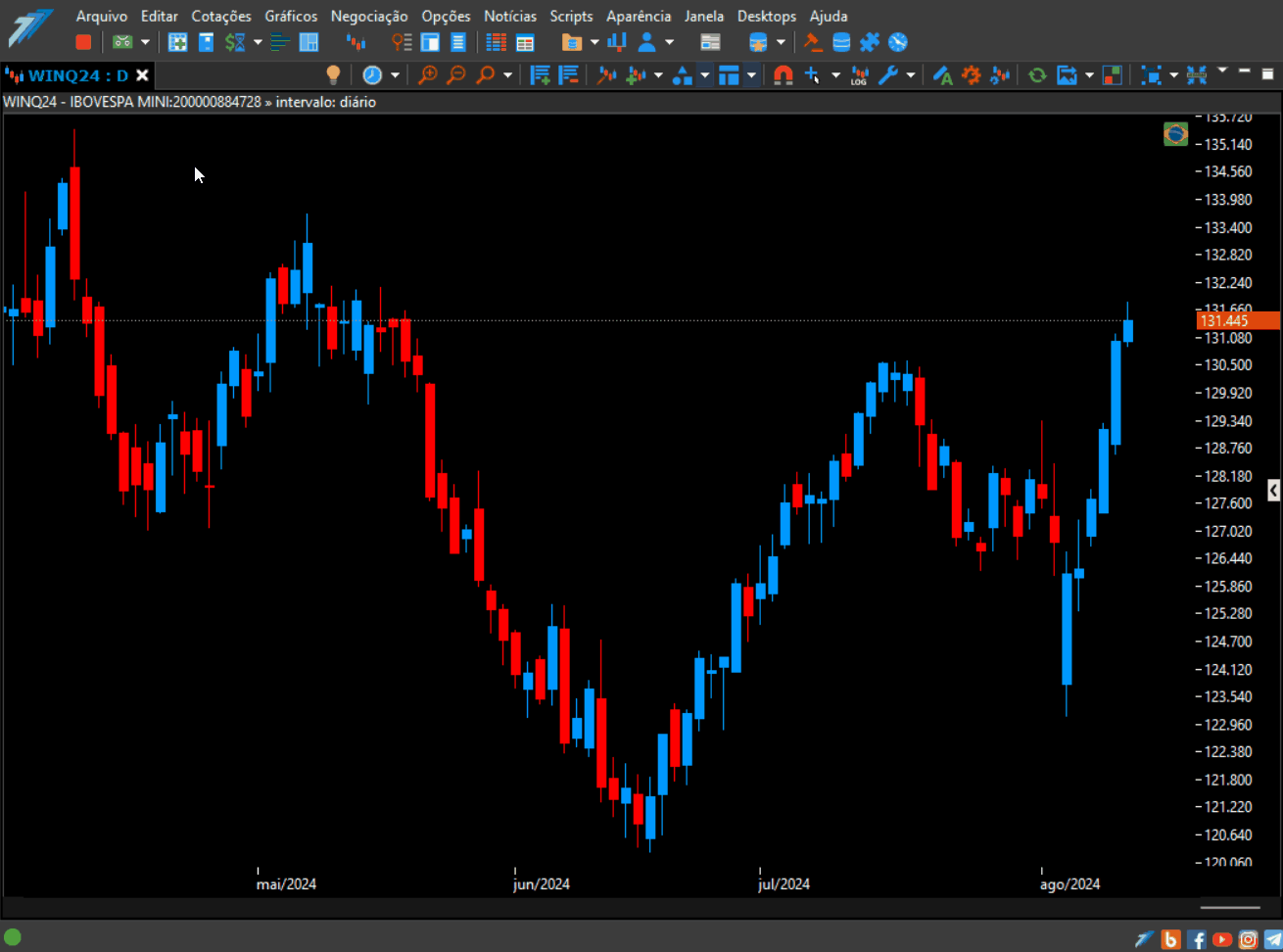The width and height of the screenshot is (1283, 952).
Task: Expand the magnifier zoom dropdown arrow
Action: tap(507, 74)
